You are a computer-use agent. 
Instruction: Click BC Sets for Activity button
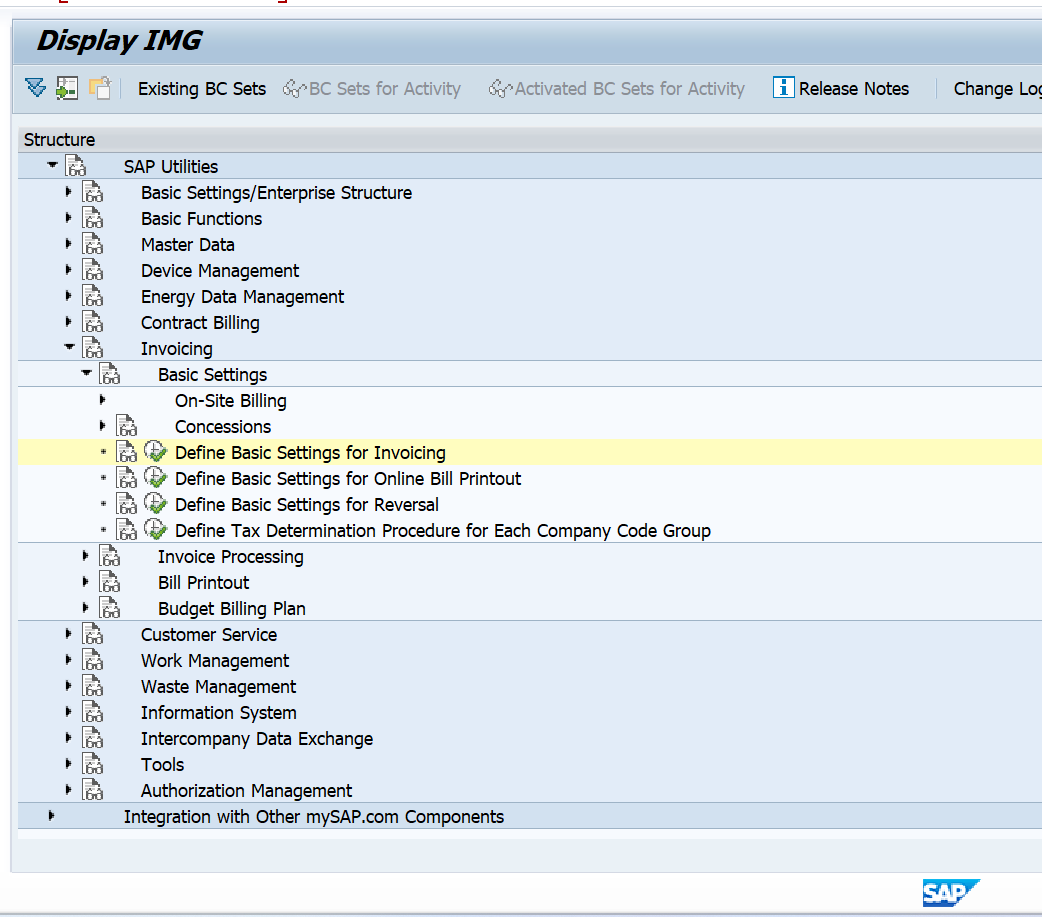(x=371, y=88)
